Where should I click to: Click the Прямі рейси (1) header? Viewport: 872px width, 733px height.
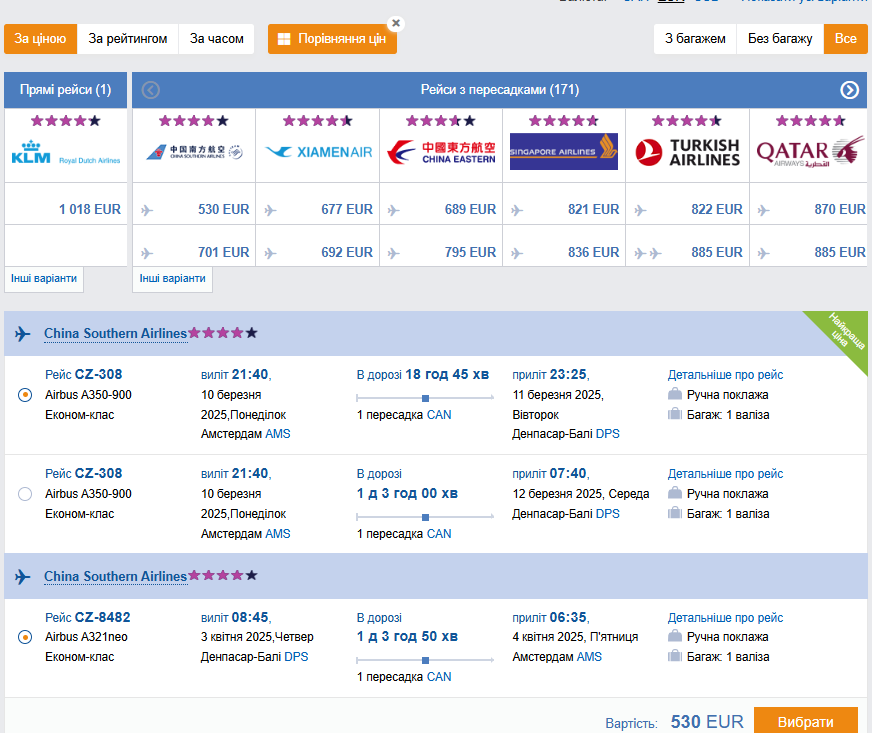point(66,90)
